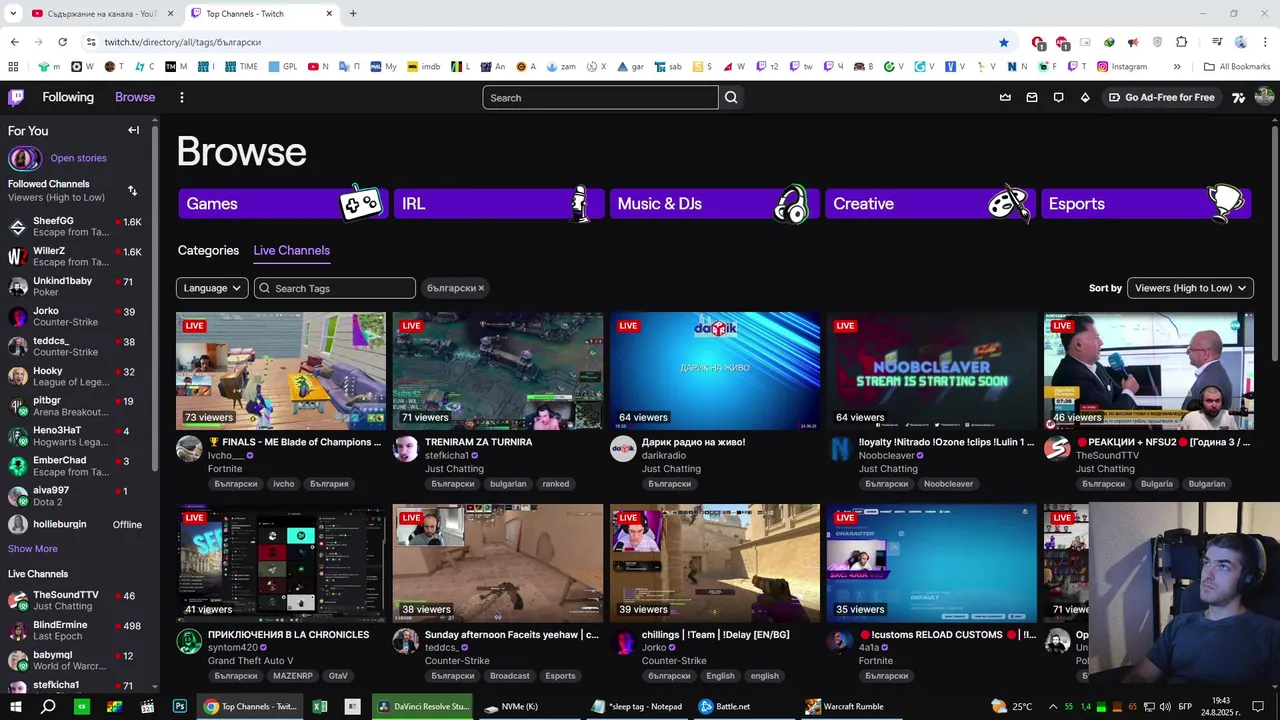Image resolution: width=1280 pixels, height=720 pixels.
Task: Open the FINALS Blade of Champions stream thumbnail
Action: click(281, 371)
